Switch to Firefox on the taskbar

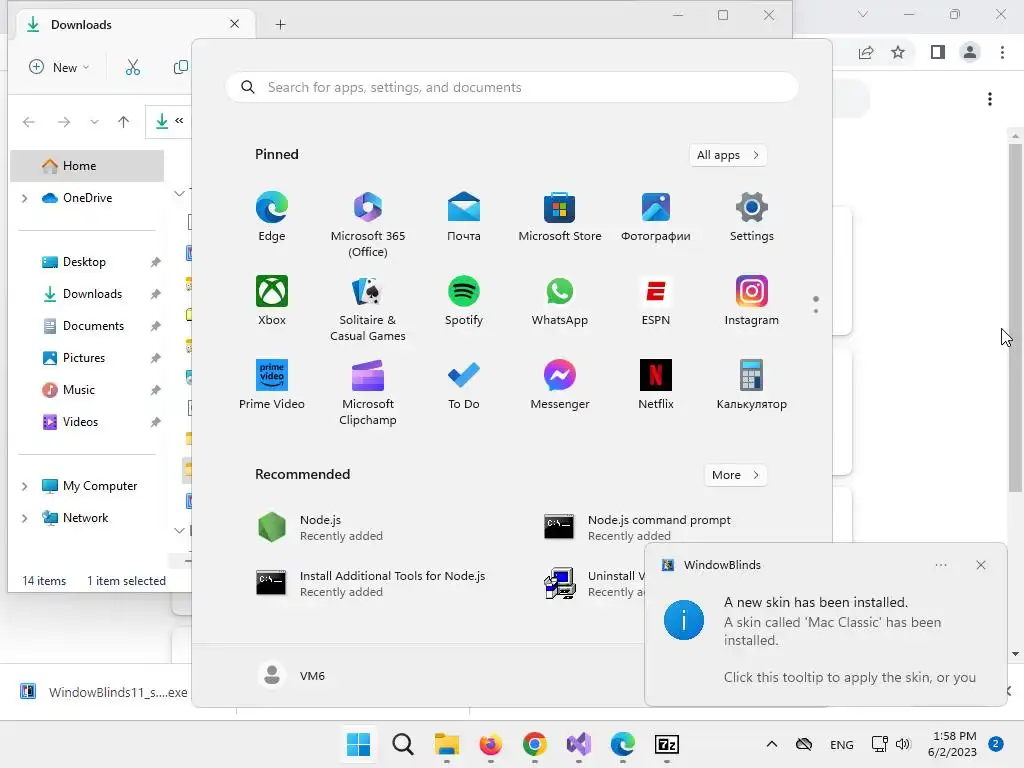point(490,744)
